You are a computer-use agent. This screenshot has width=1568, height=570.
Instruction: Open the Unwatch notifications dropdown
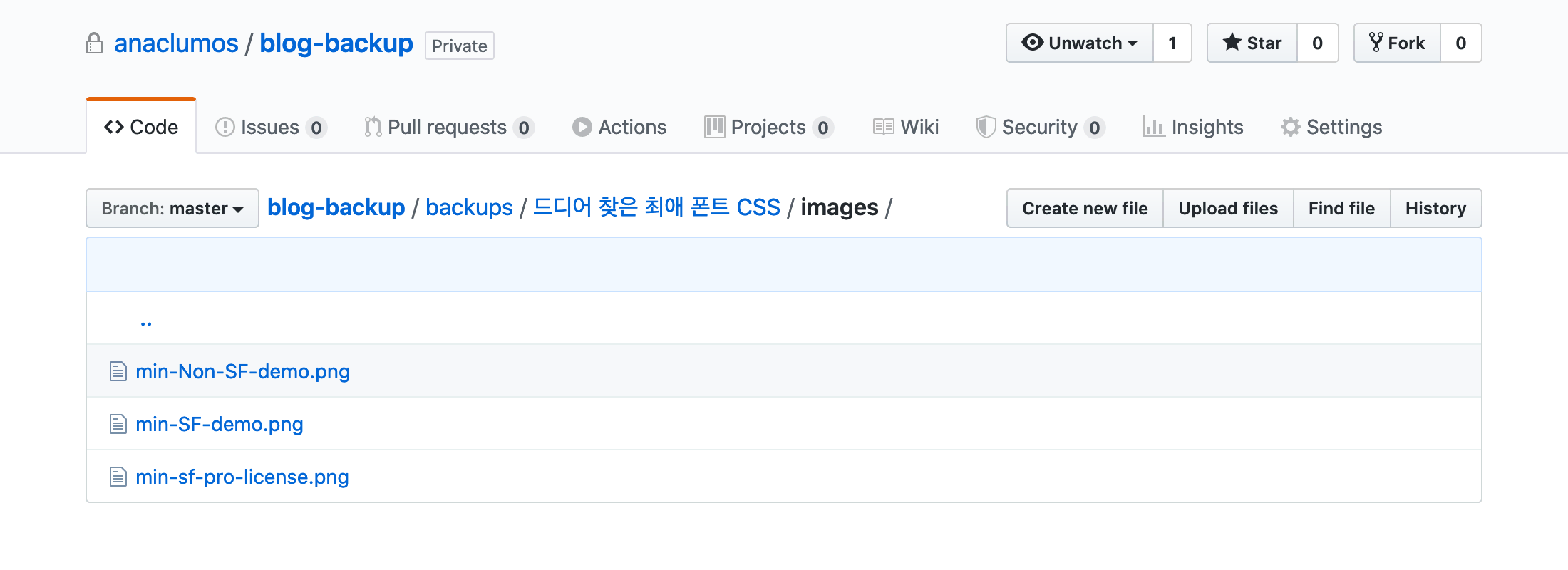click(1080, 43)
